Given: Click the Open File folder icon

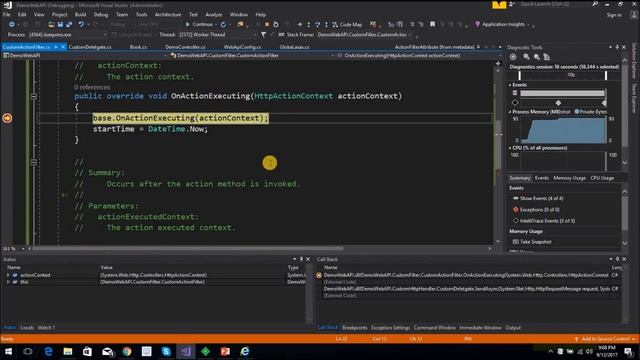Looking at the screenshot, I should pyautogui.click(x=51, y=24).
